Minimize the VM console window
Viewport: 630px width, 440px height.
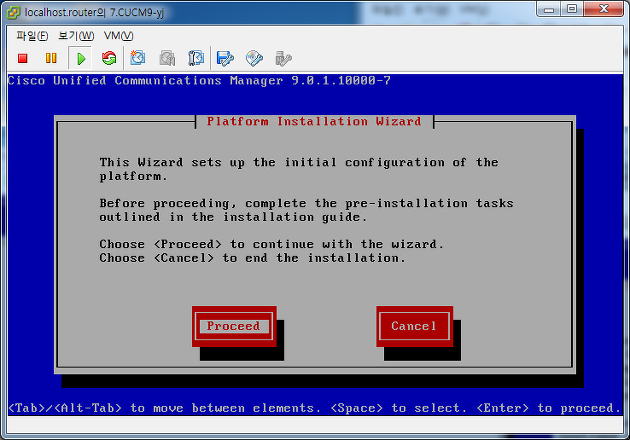tap(549, 9)
